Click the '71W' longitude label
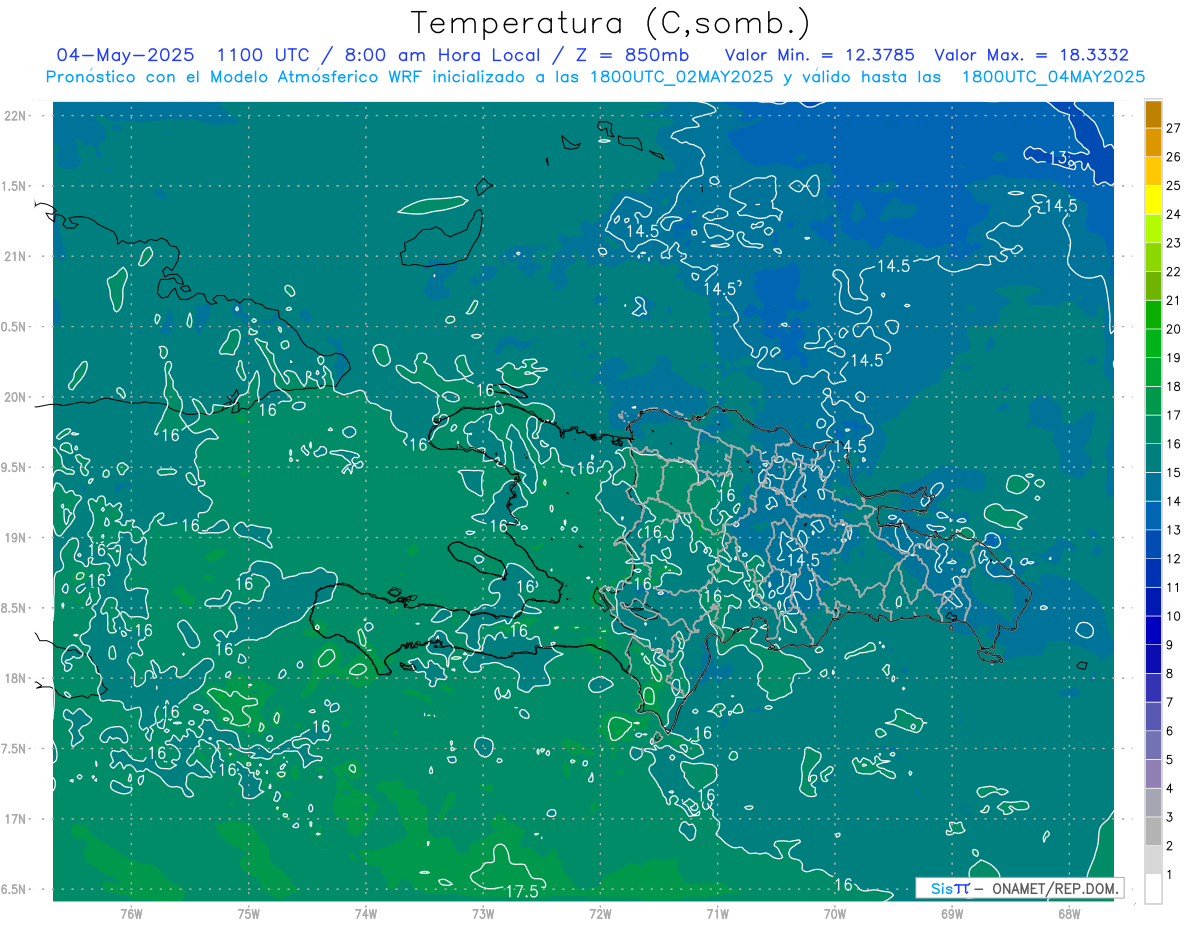Image resolution: width=1200 pixels, height=927 pixels. (x=717, y=913)
